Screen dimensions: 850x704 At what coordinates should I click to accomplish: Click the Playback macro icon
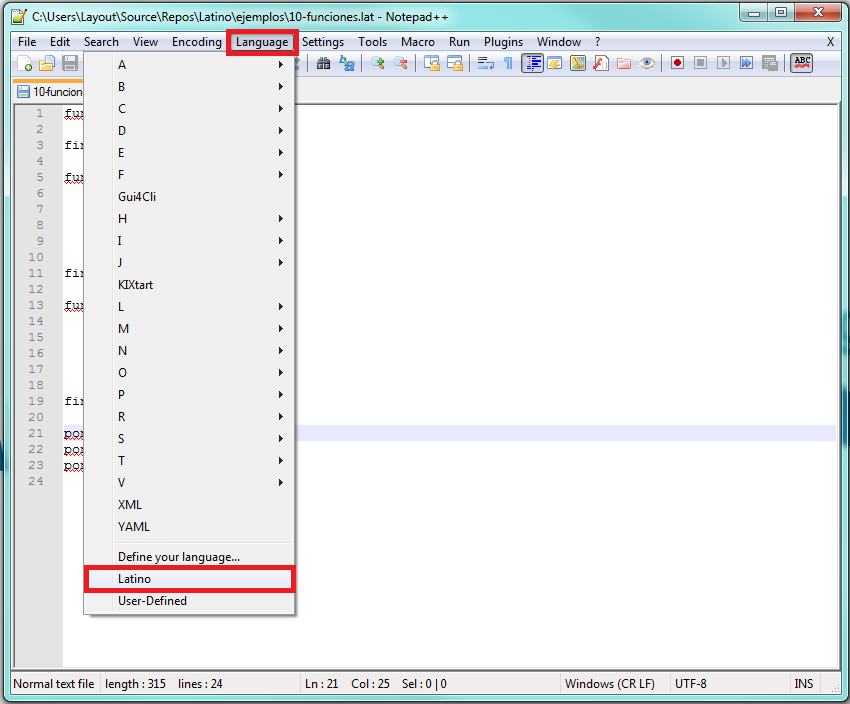tap(723, 63)
